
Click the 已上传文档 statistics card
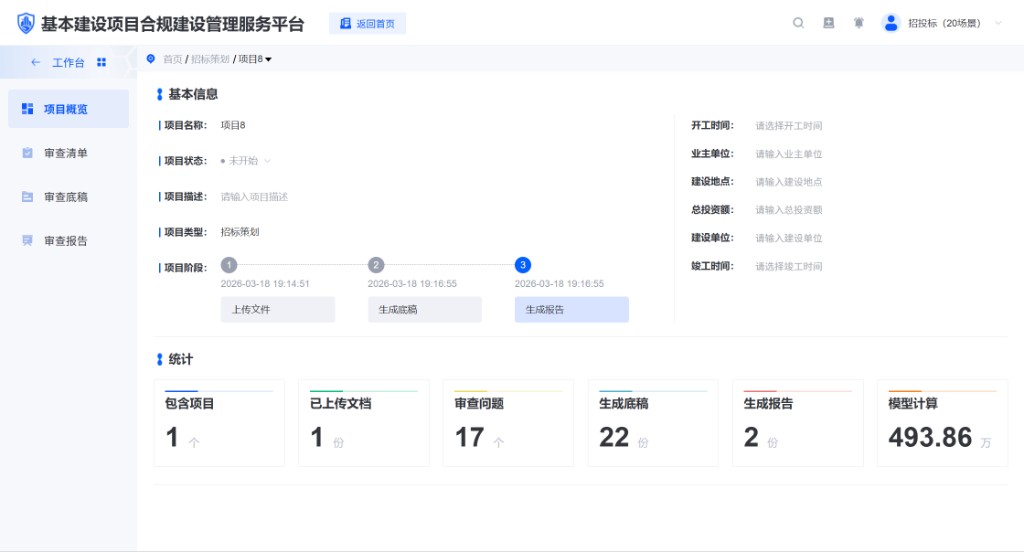[x=364, y=423]
